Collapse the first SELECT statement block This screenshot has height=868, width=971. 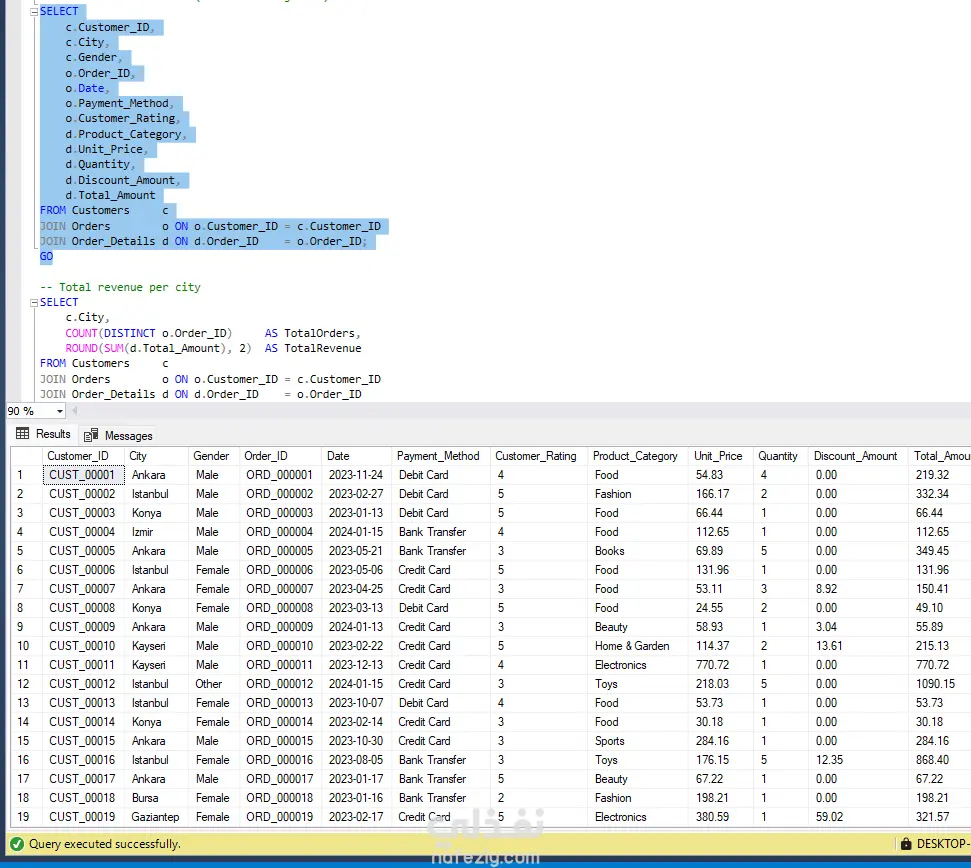coord(34,12)
